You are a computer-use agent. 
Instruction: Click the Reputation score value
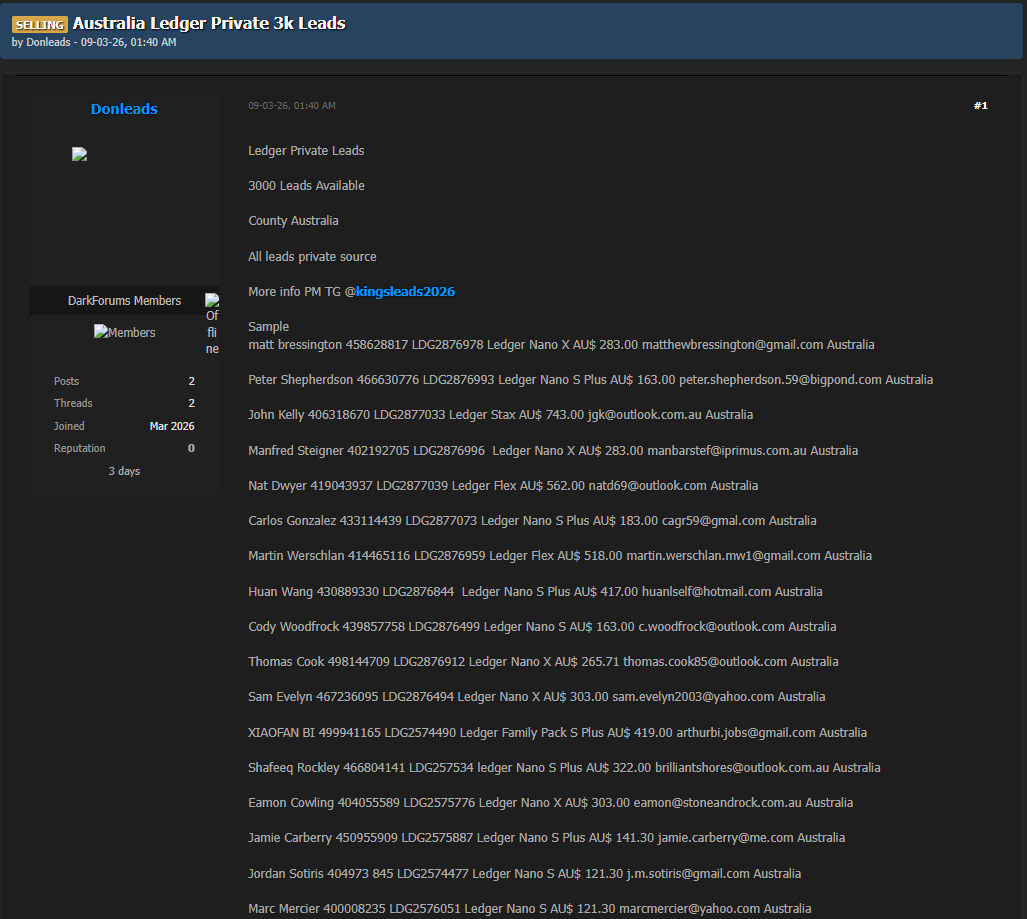tap(191, 448)
